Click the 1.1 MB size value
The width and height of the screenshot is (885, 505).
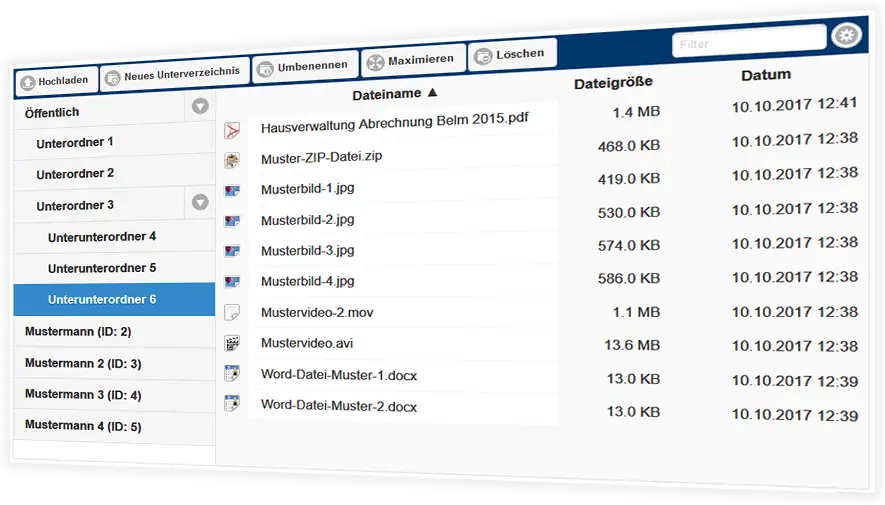(636, 312)
